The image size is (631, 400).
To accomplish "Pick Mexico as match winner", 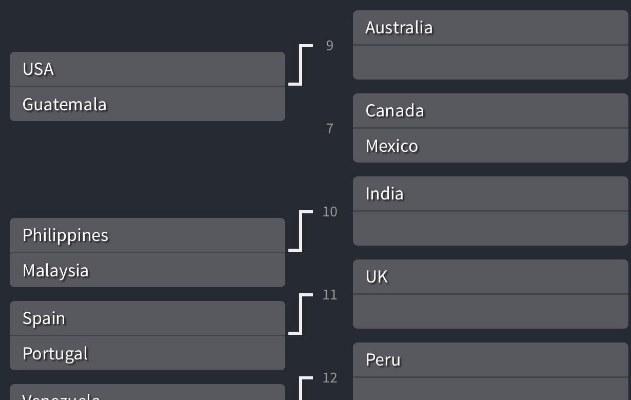I will (x=490, y=146).
